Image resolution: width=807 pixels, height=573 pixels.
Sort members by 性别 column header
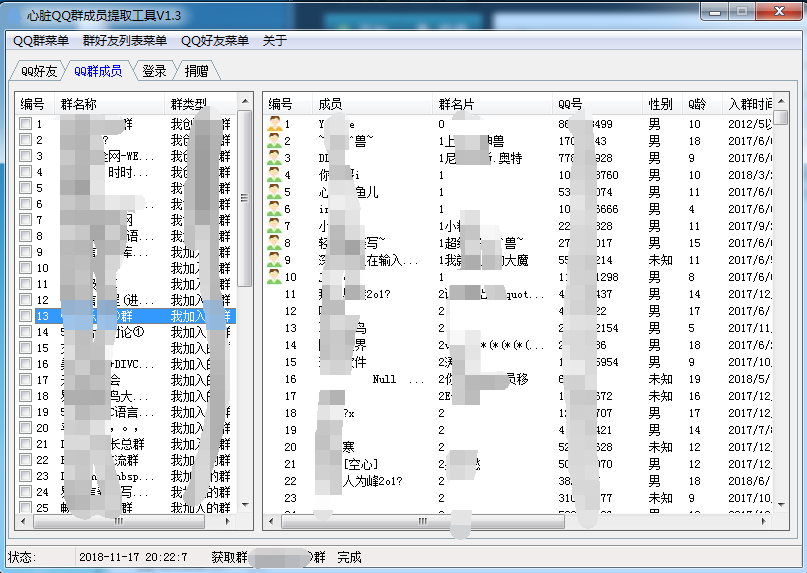coord(662,104)
